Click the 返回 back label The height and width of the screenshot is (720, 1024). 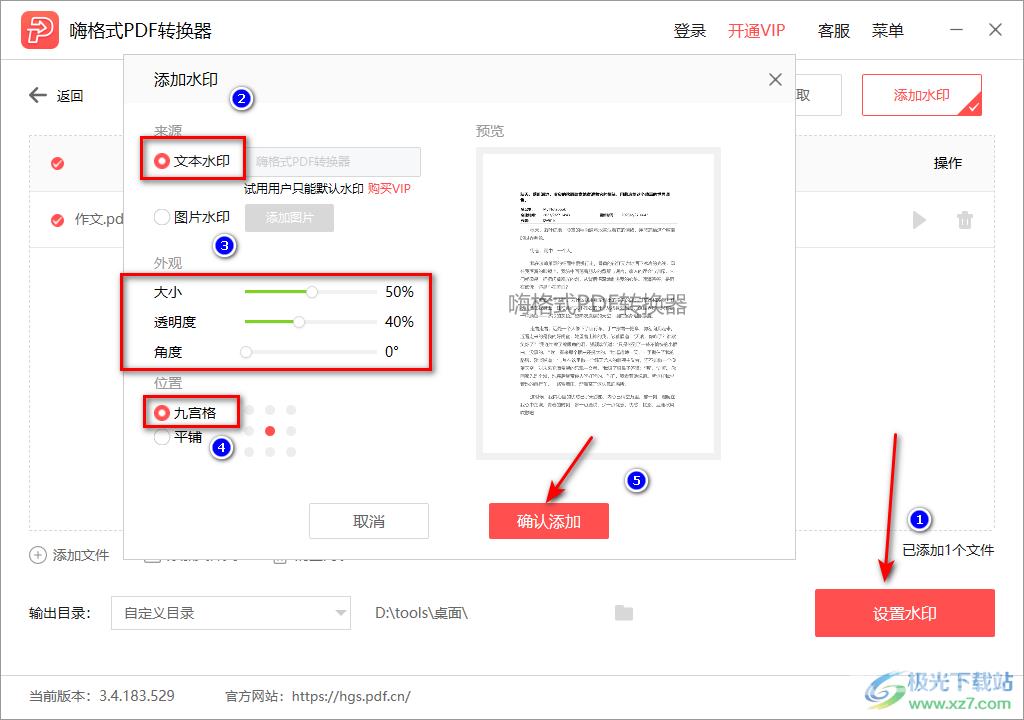click(x=70, y=96)
